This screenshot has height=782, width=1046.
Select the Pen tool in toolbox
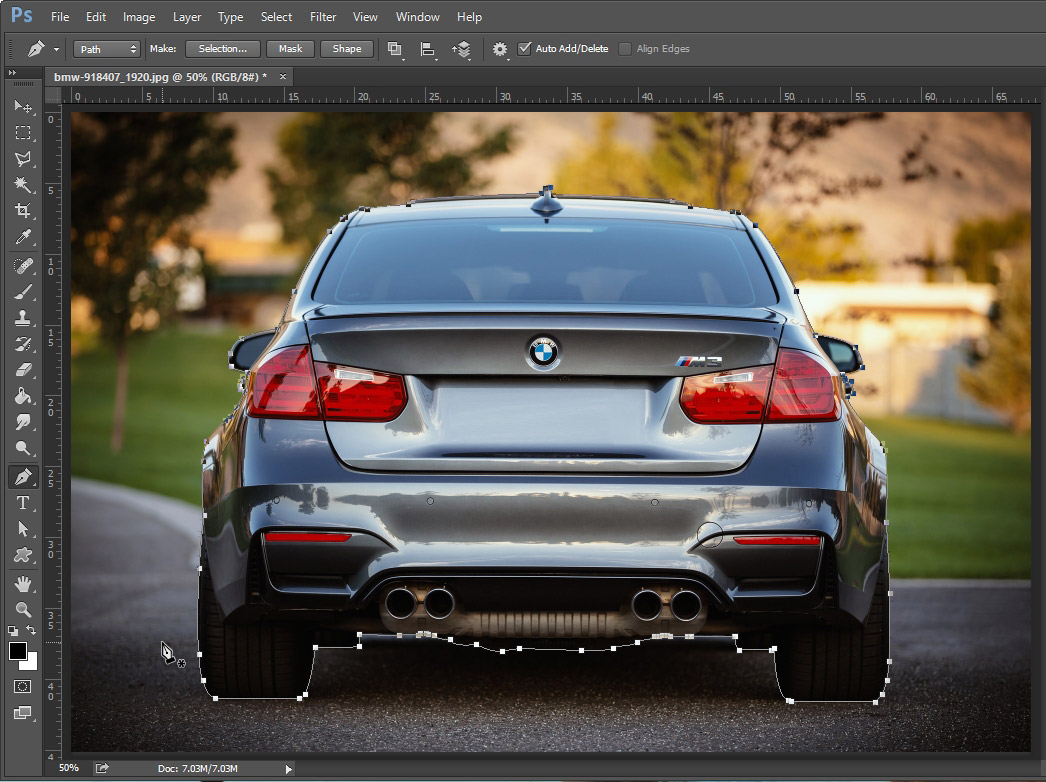coord(23,477)
